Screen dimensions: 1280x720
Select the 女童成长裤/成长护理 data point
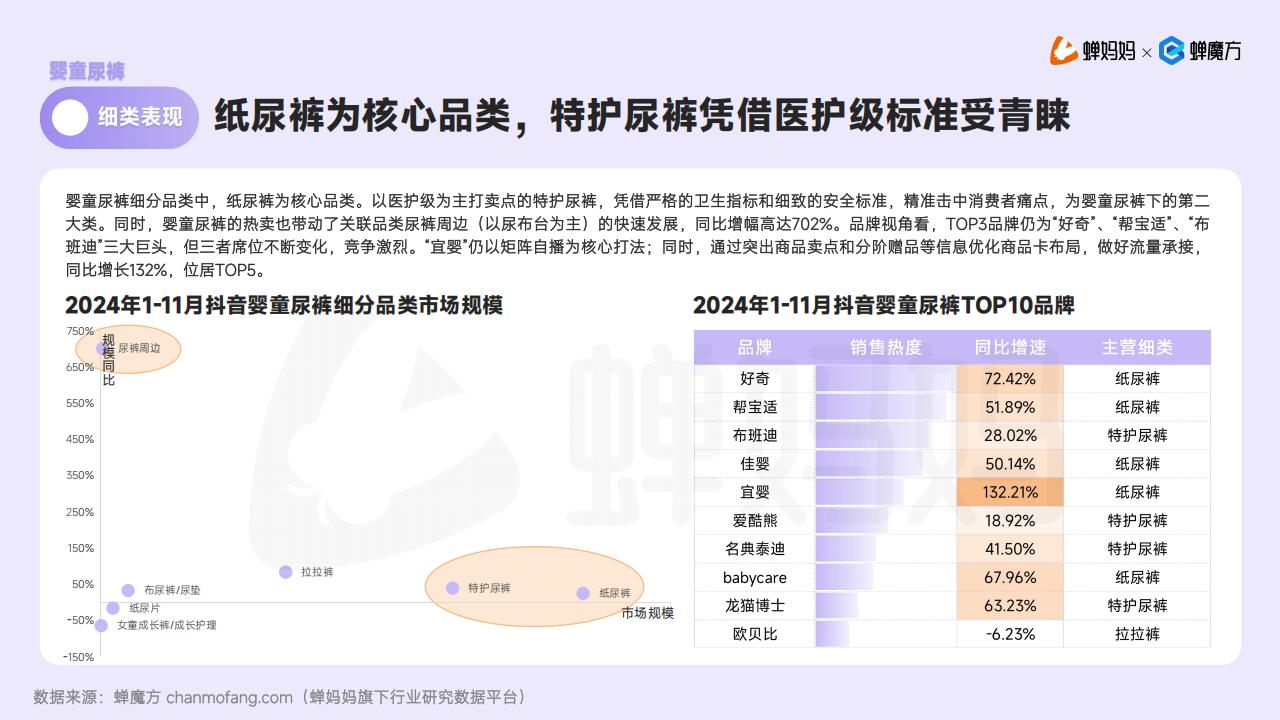[101, 625]
